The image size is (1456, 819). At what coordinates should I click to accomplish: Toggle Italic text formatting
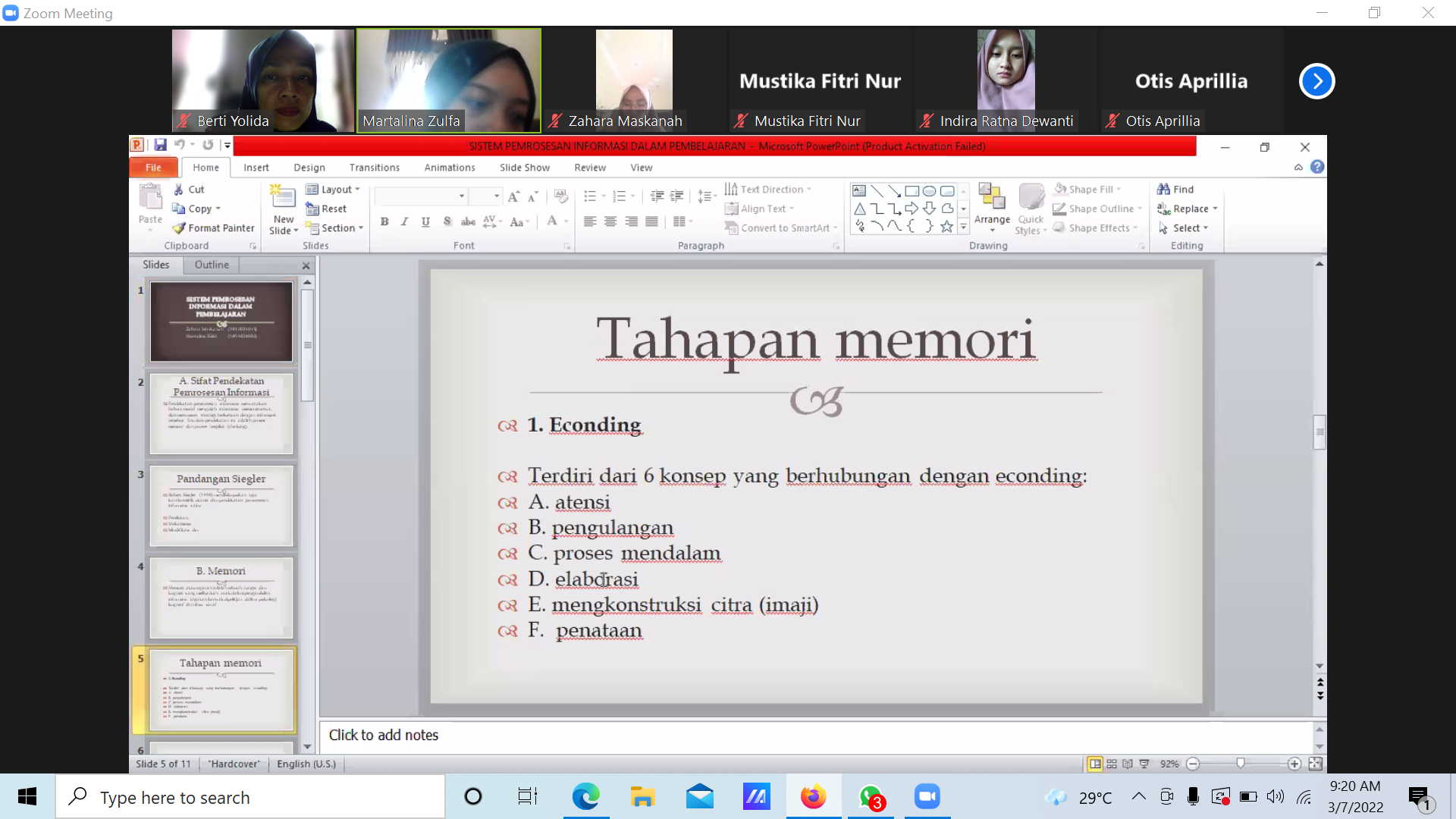point(405,221)
